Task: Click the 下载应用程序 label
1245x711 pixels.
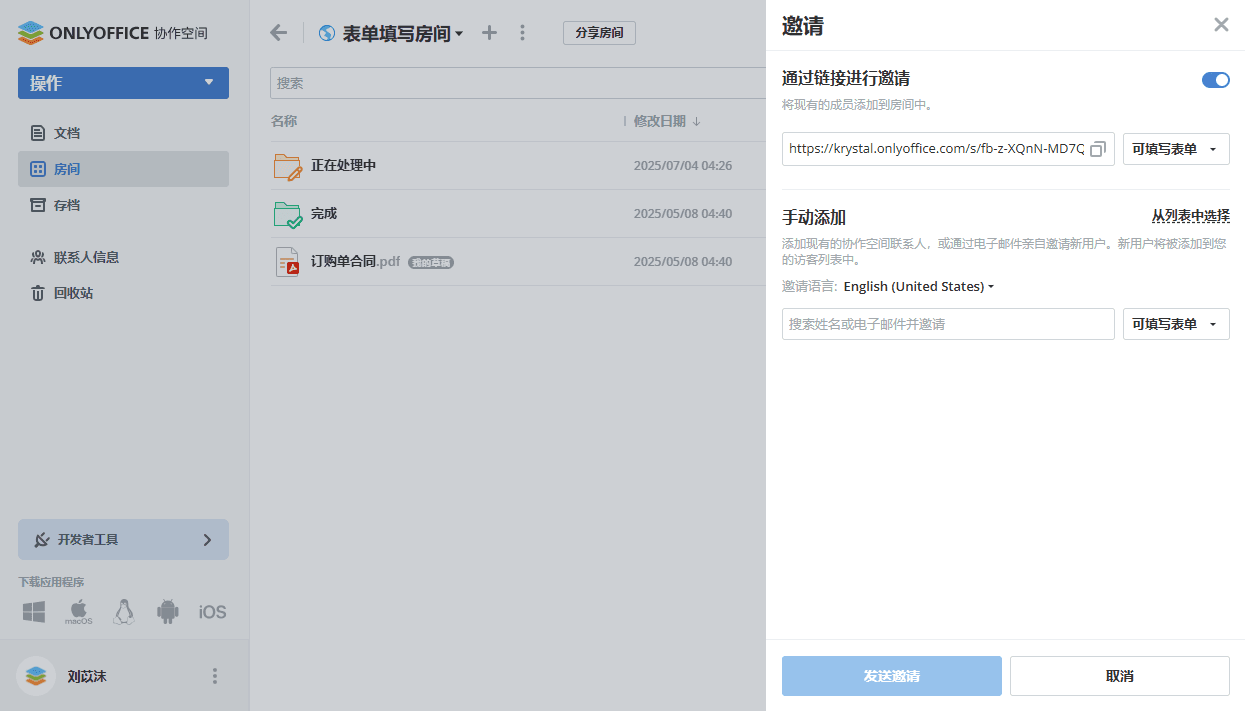Action: click(x=51, y=582)
